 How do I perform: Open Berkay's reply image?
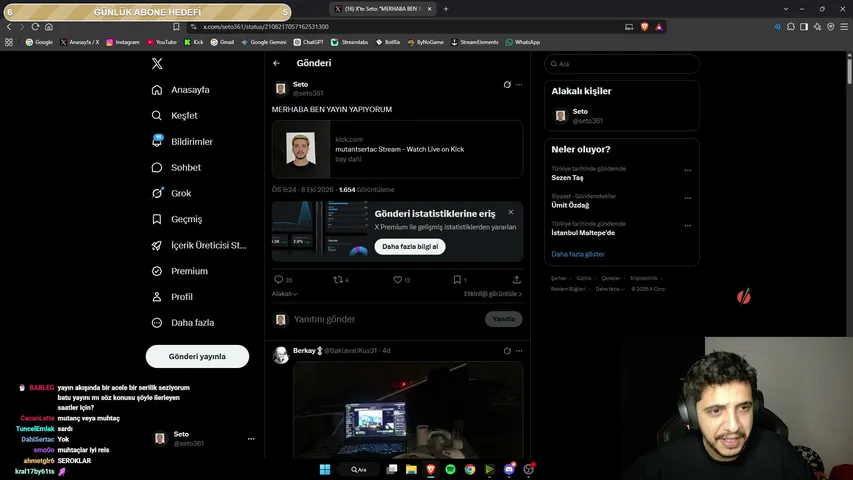point(408,409)
